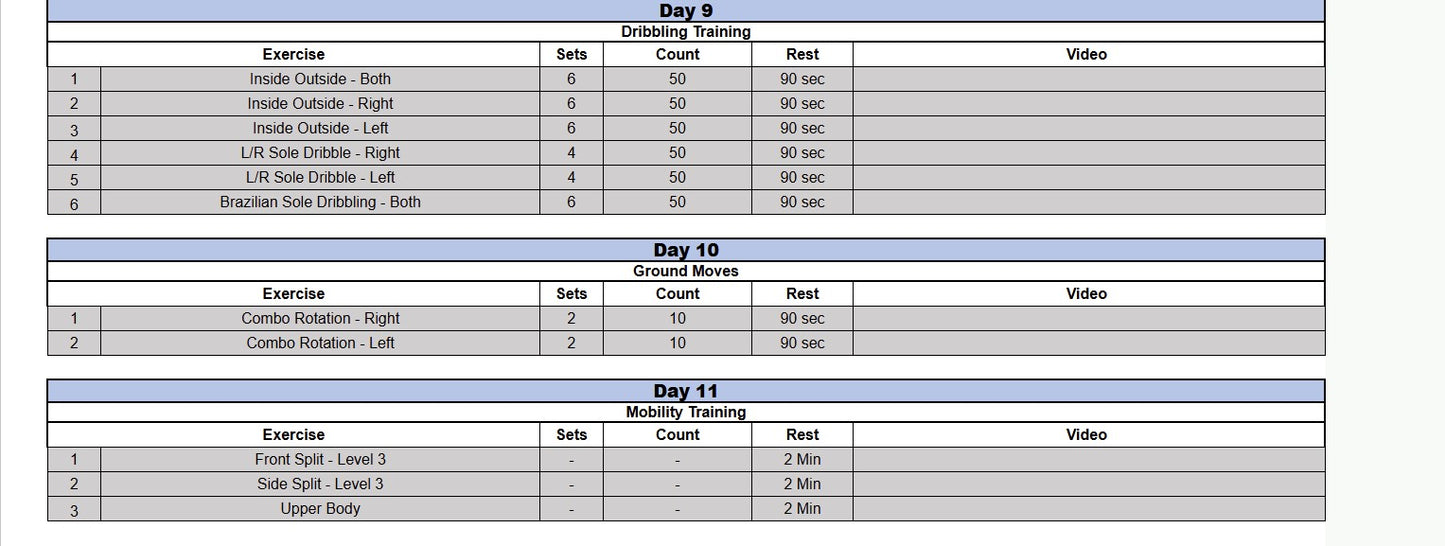The width and height of the screenshot is (1445, 546).
Task: Select the Dribbling Training title cell
Action: 686,32
